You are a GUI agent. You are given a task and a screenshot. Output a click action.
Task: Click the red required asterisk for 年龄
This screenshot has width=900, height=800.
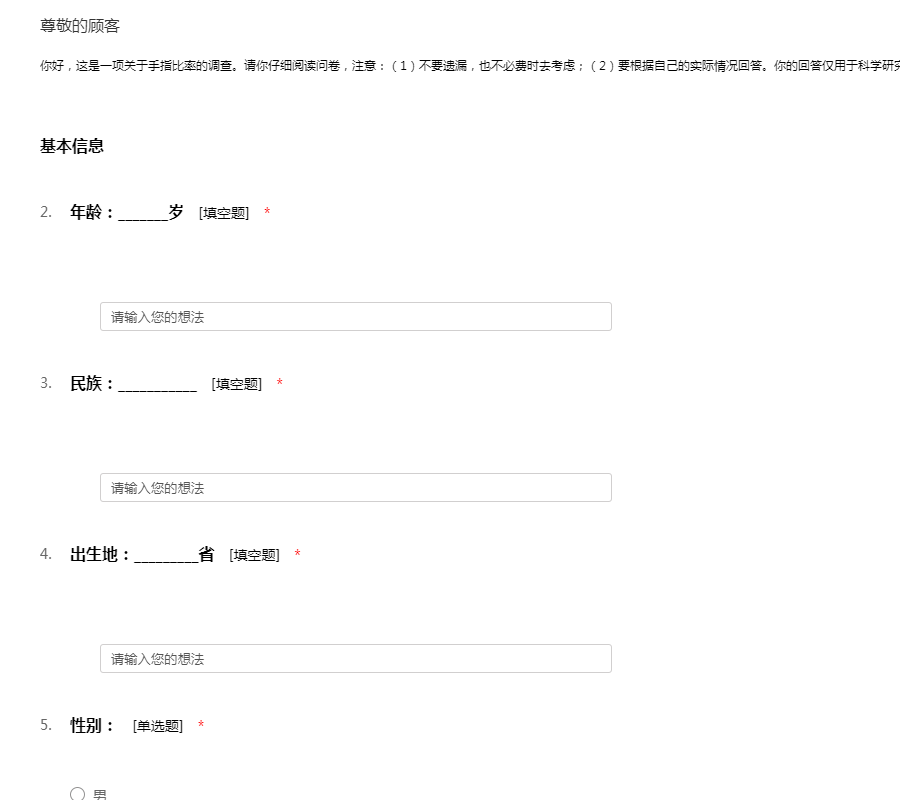(267, 212)
